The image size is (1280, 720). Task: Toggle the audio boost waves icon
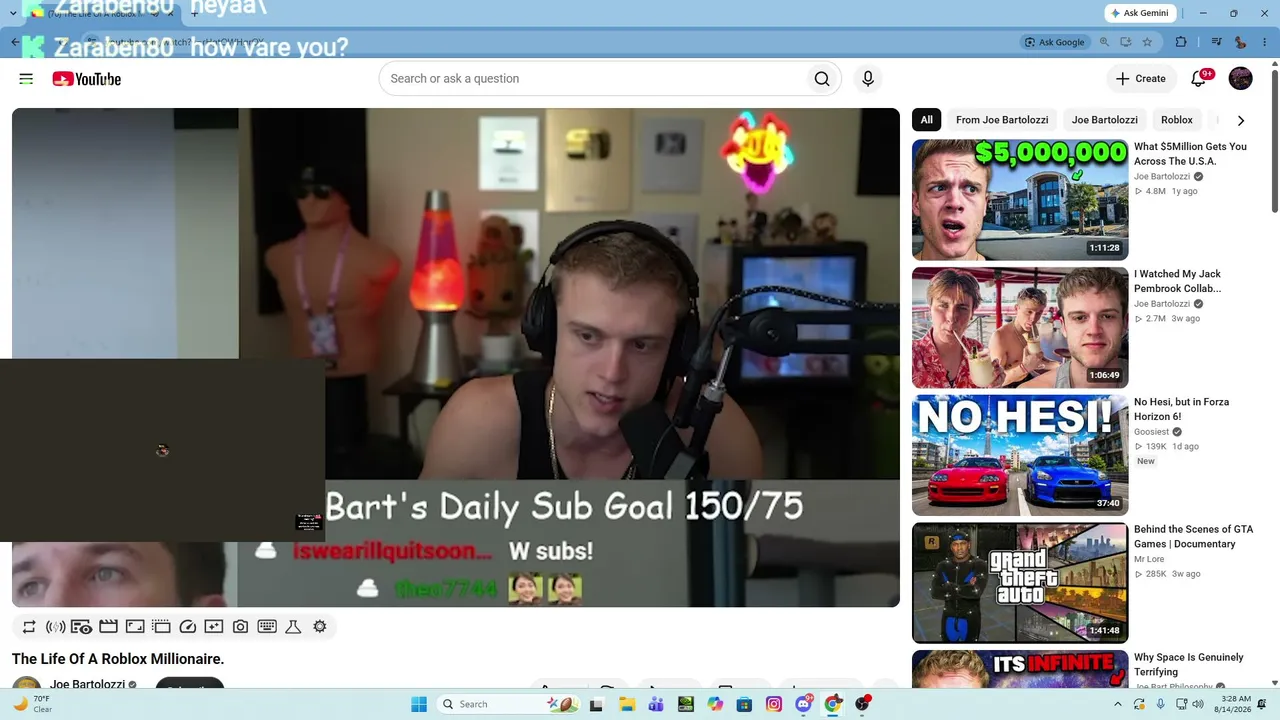[x=55, y=627]
